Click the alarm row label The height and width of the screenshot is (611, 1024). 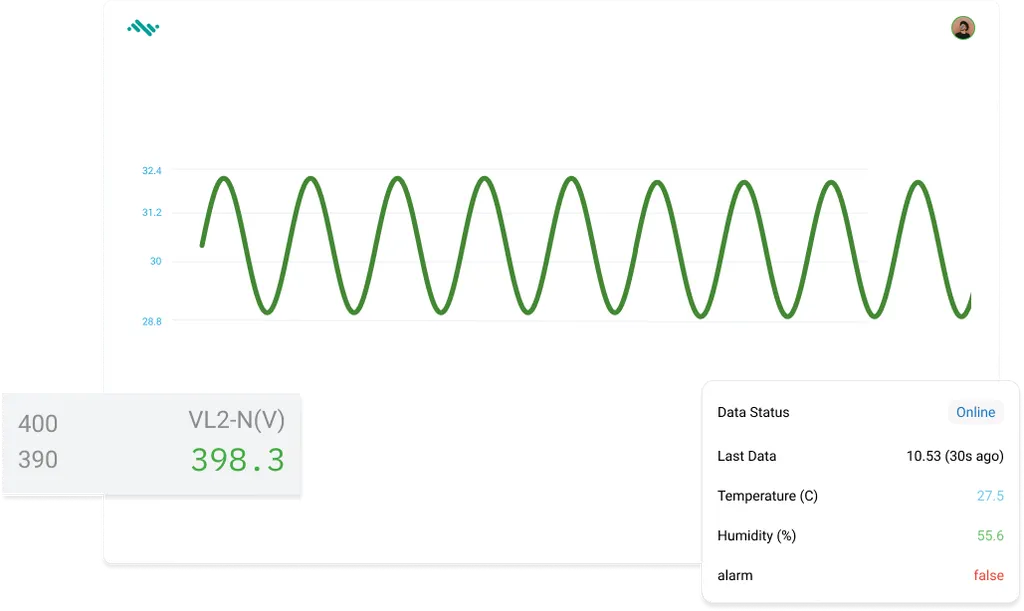735,575
